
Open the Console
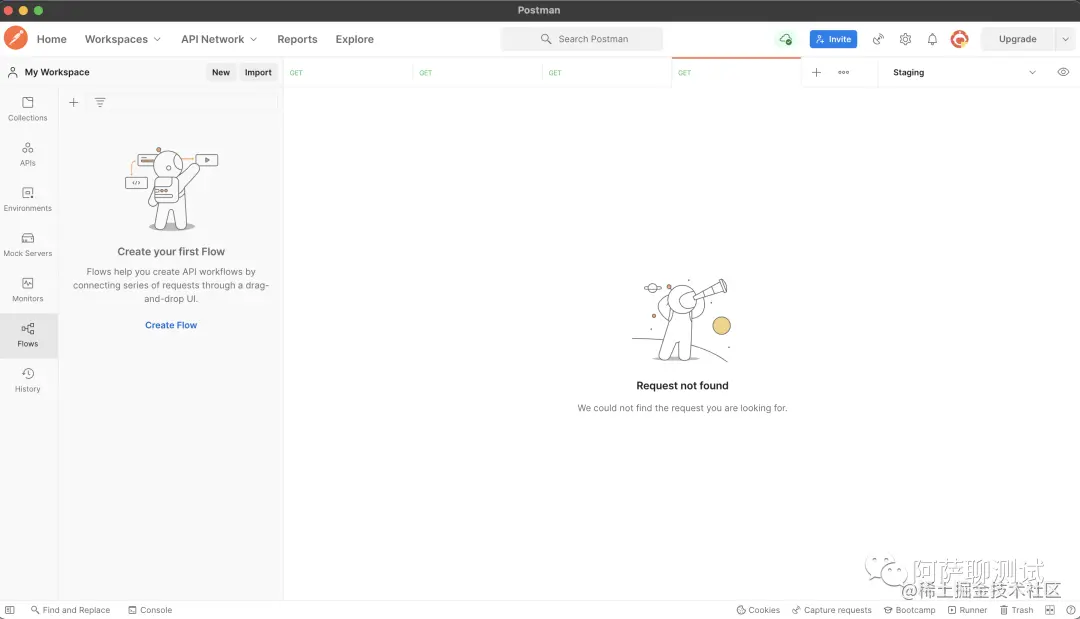coord(150,610)
